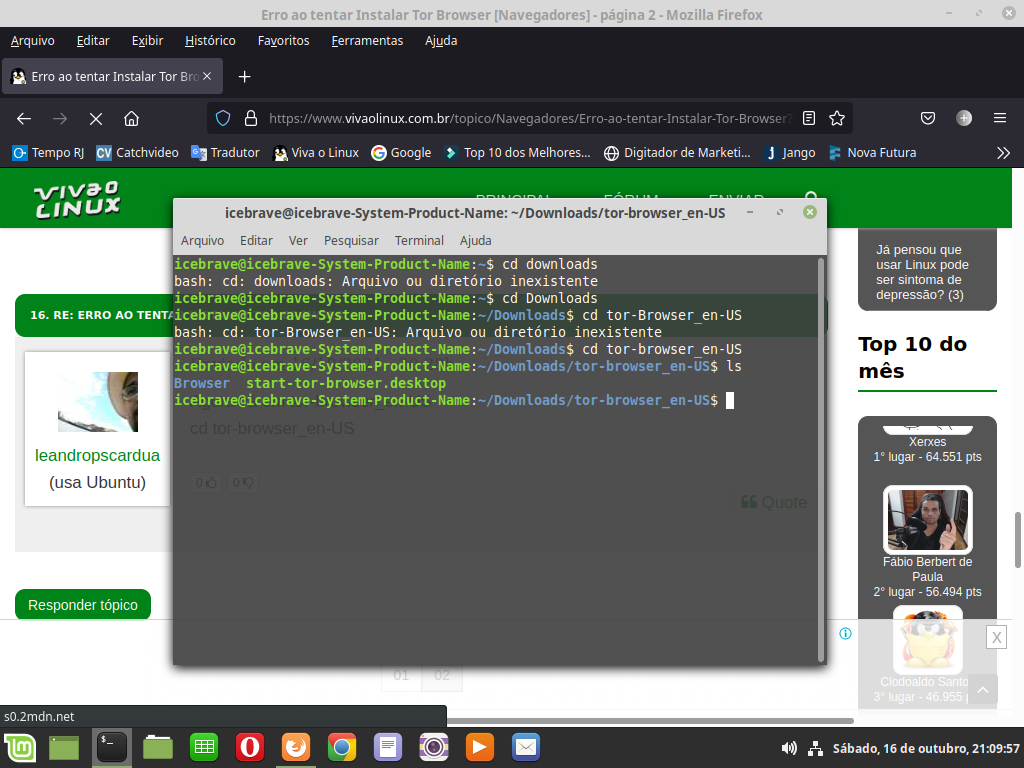Click the terminal window's vertical scrollbar

click(x=820, y=460)
